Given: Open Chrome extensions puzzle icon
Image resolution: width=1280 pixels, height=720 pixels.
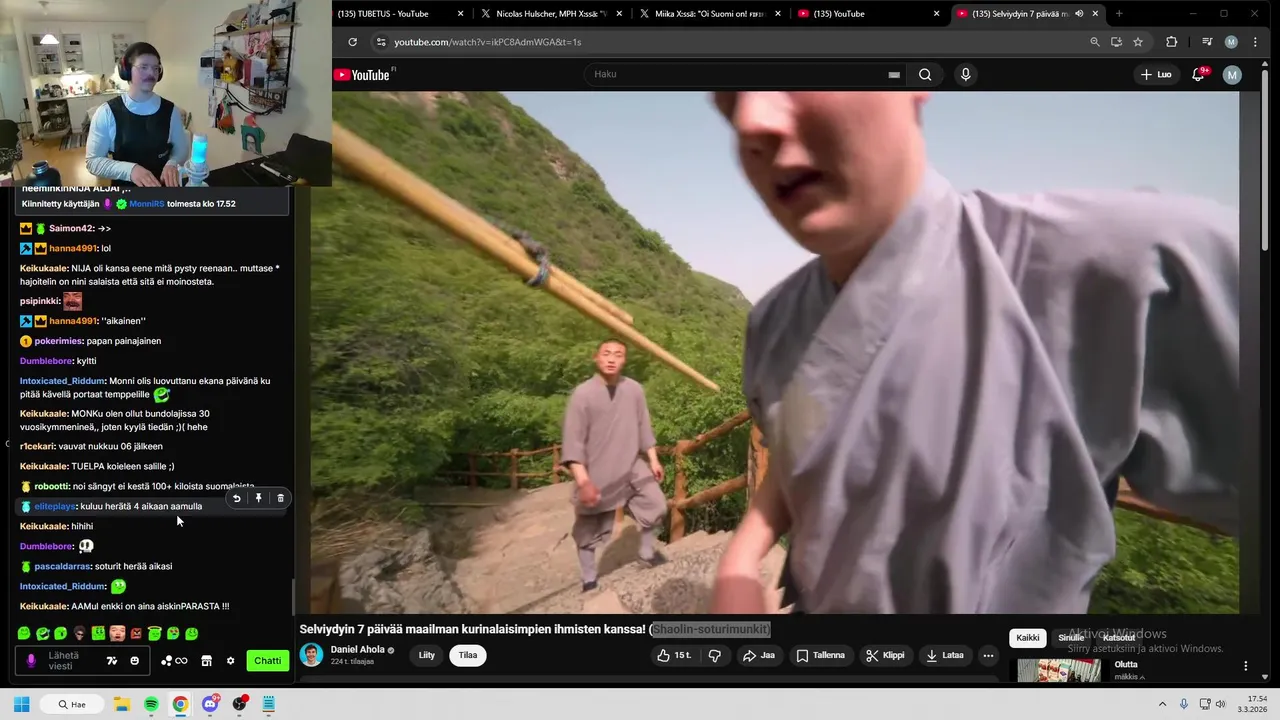Looking at the screenshot, I should tap(1171, 42).
